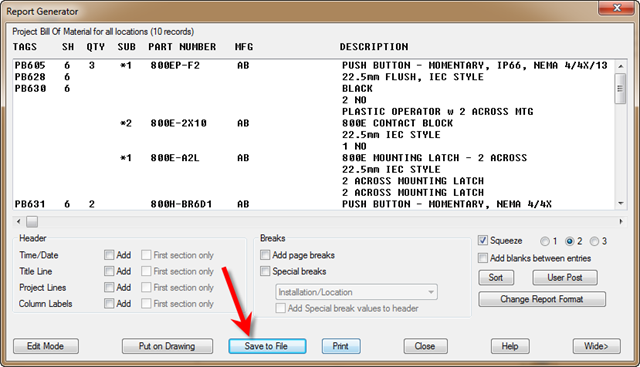Print the report
This screenshot has width=640, height=367.
click(341, 346)
